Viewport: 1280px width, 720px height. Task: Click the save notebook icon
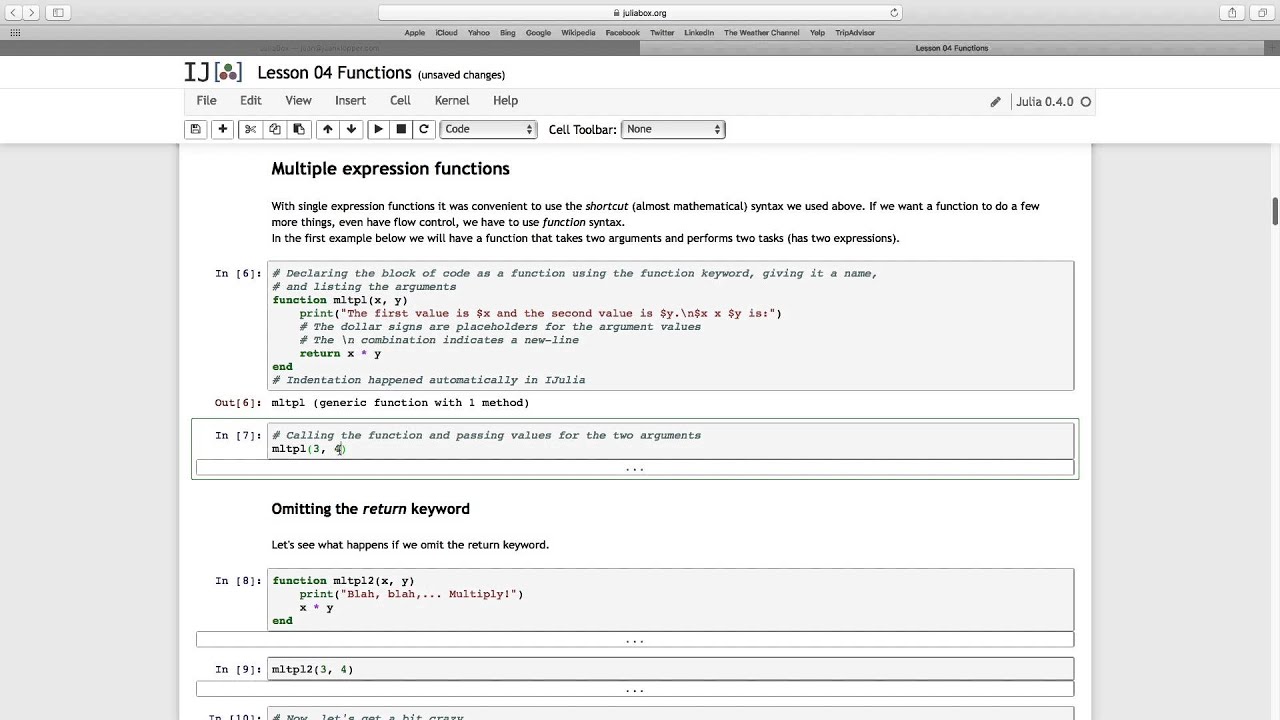pyautogui.click(x=196, y=129)
